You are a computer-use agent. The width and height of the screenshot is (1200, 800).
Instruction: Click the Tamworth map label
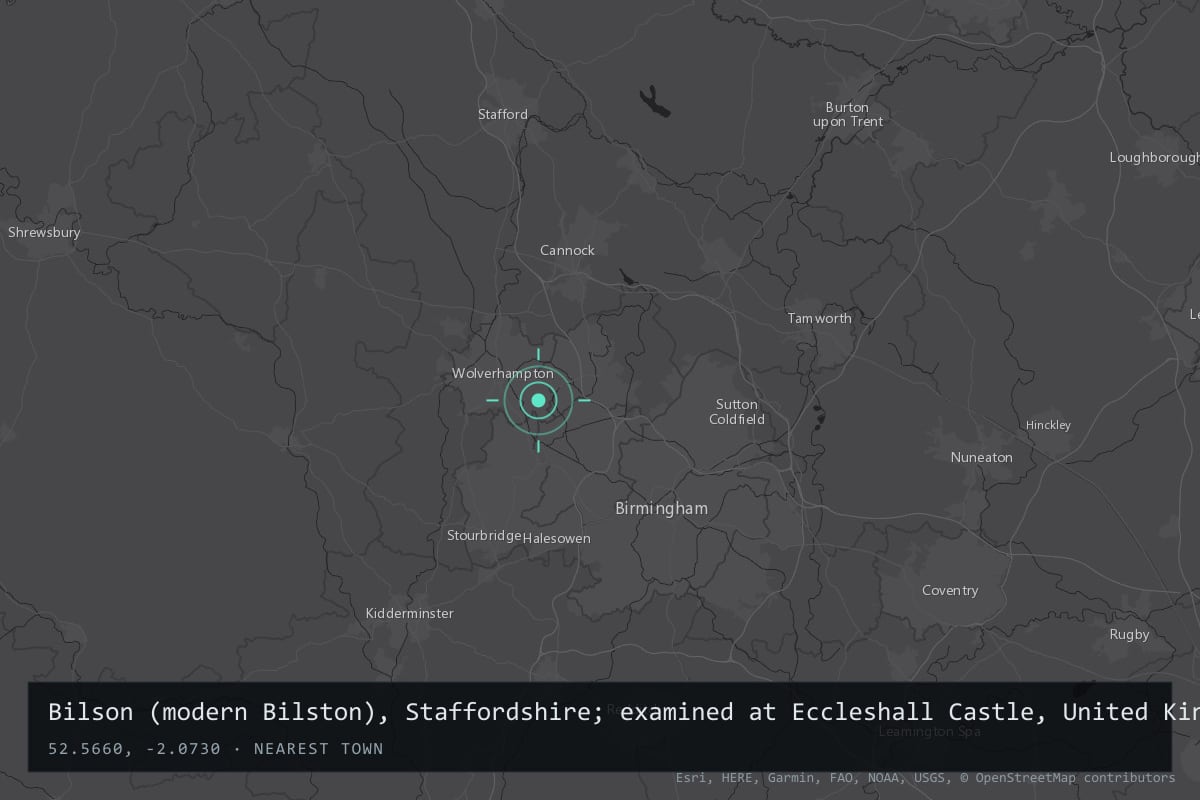point(819,318)
